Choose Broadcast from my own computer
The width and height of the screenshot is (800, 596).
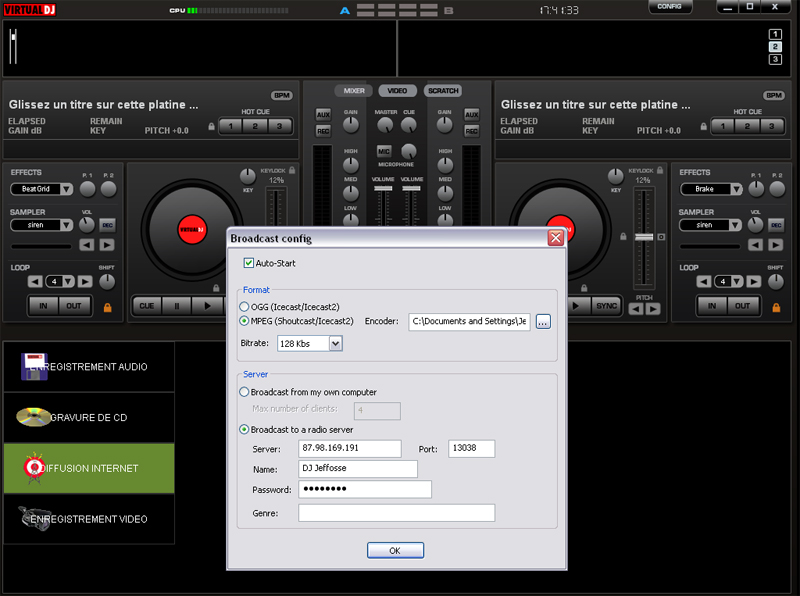click(x=244, y=392)
